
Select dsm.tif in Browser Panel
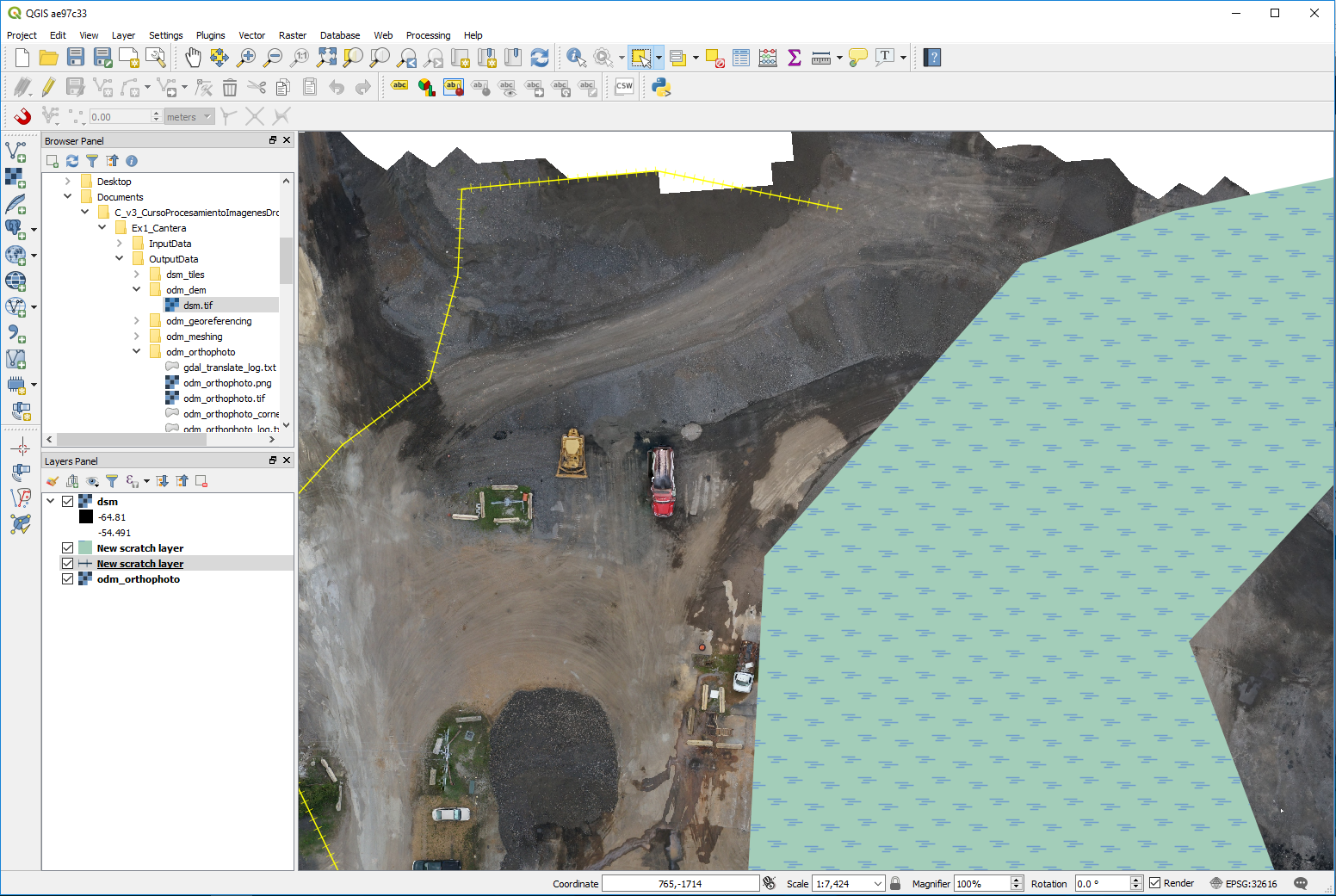197,306
